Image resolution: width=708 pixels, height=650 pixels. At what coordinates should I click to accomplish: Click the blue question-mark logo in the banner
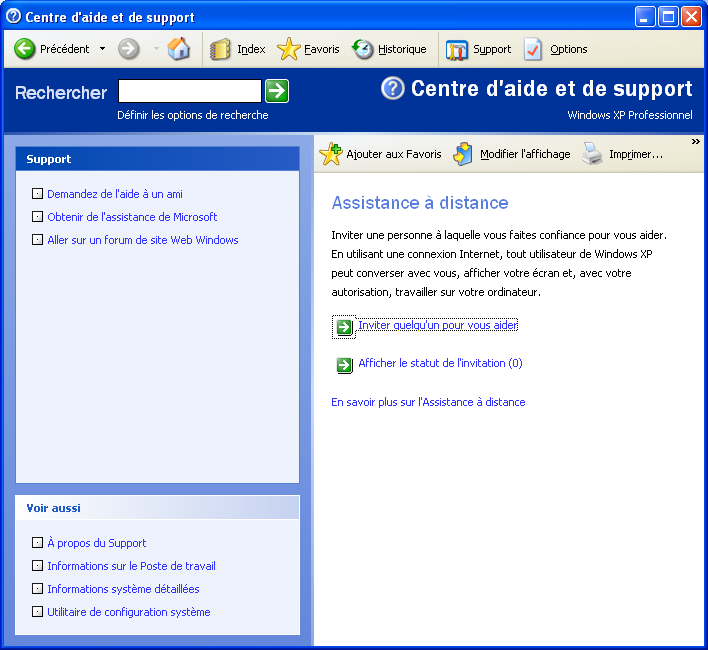pos(392,88)
